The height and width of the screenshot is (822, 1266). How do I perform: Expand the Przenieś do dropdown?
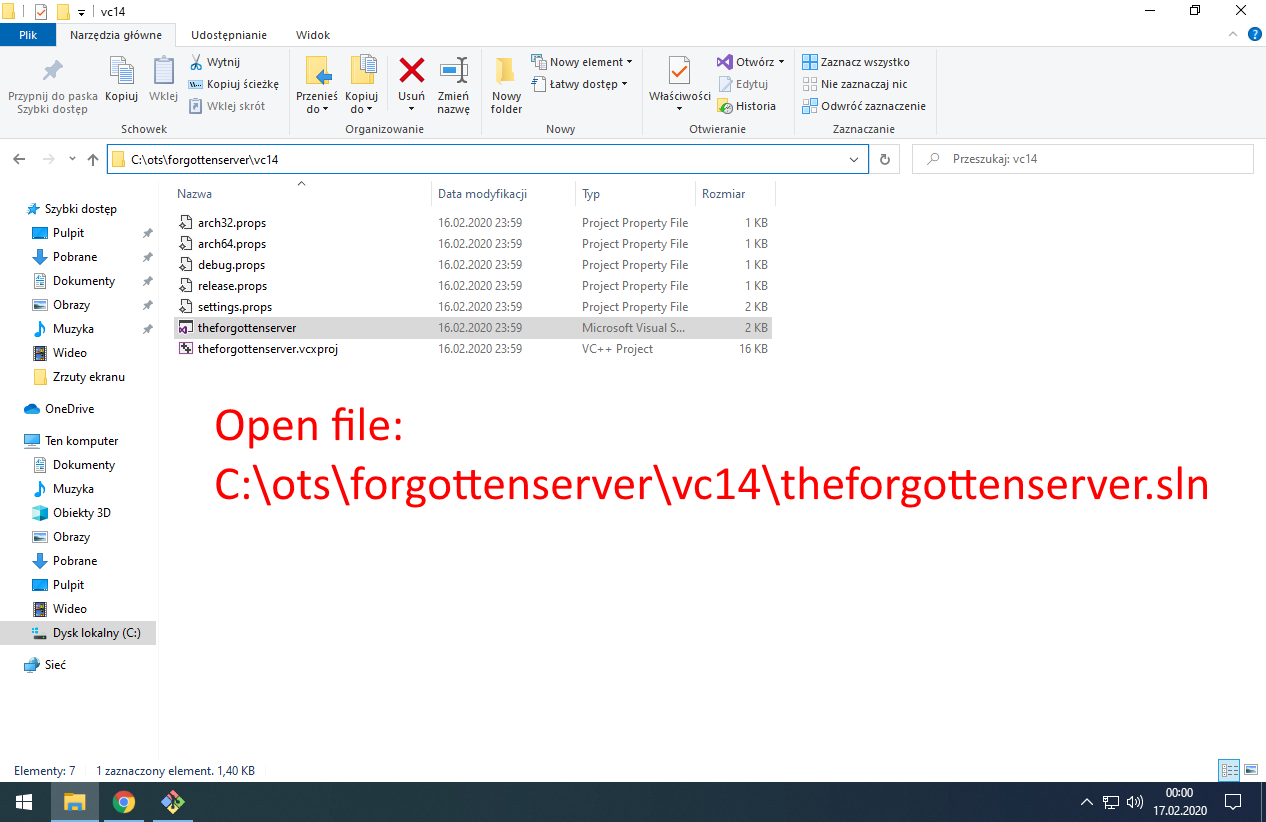pos(317,83)
